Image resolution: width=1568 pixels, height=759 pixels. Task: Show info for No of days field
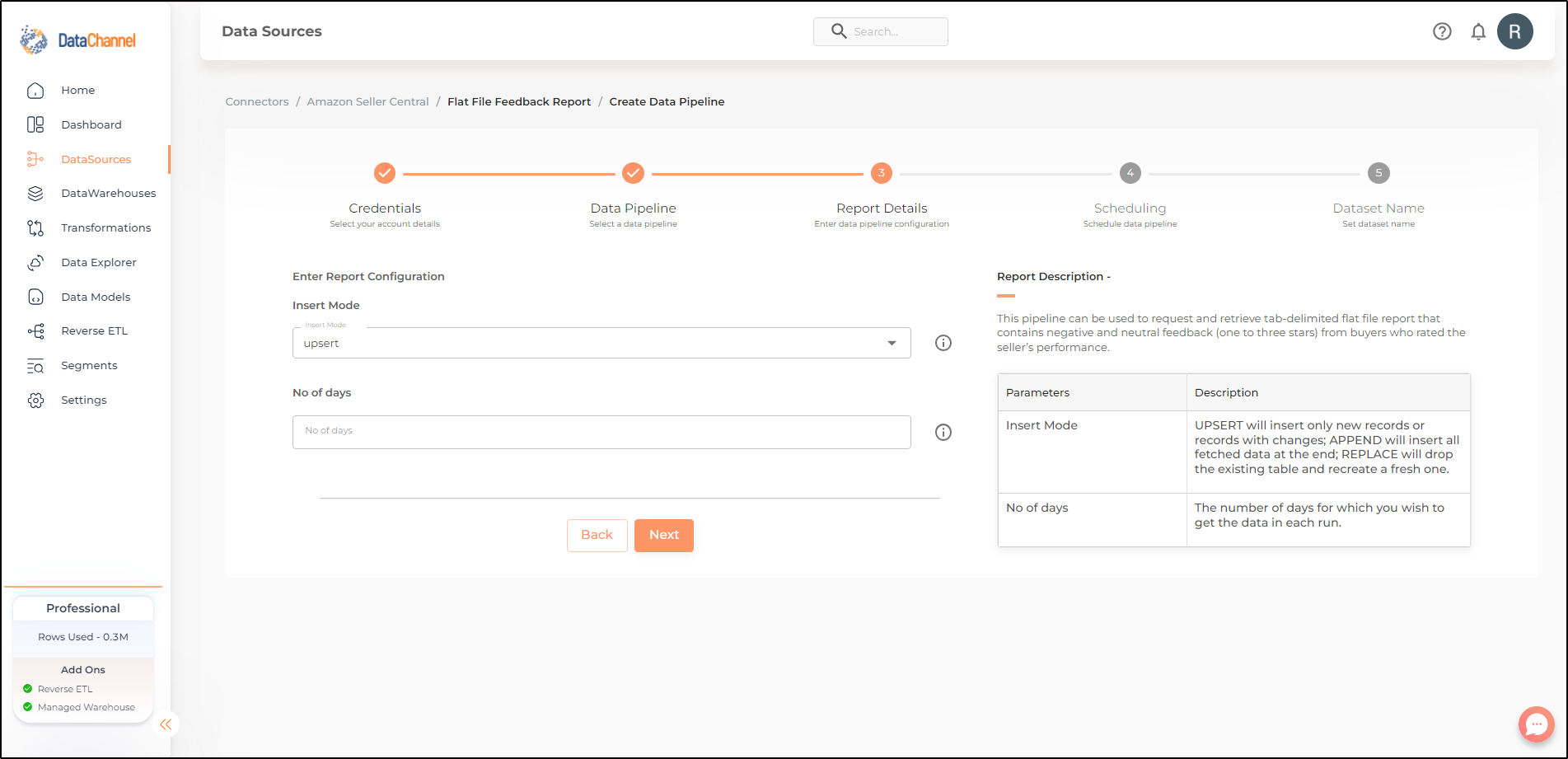943,432
